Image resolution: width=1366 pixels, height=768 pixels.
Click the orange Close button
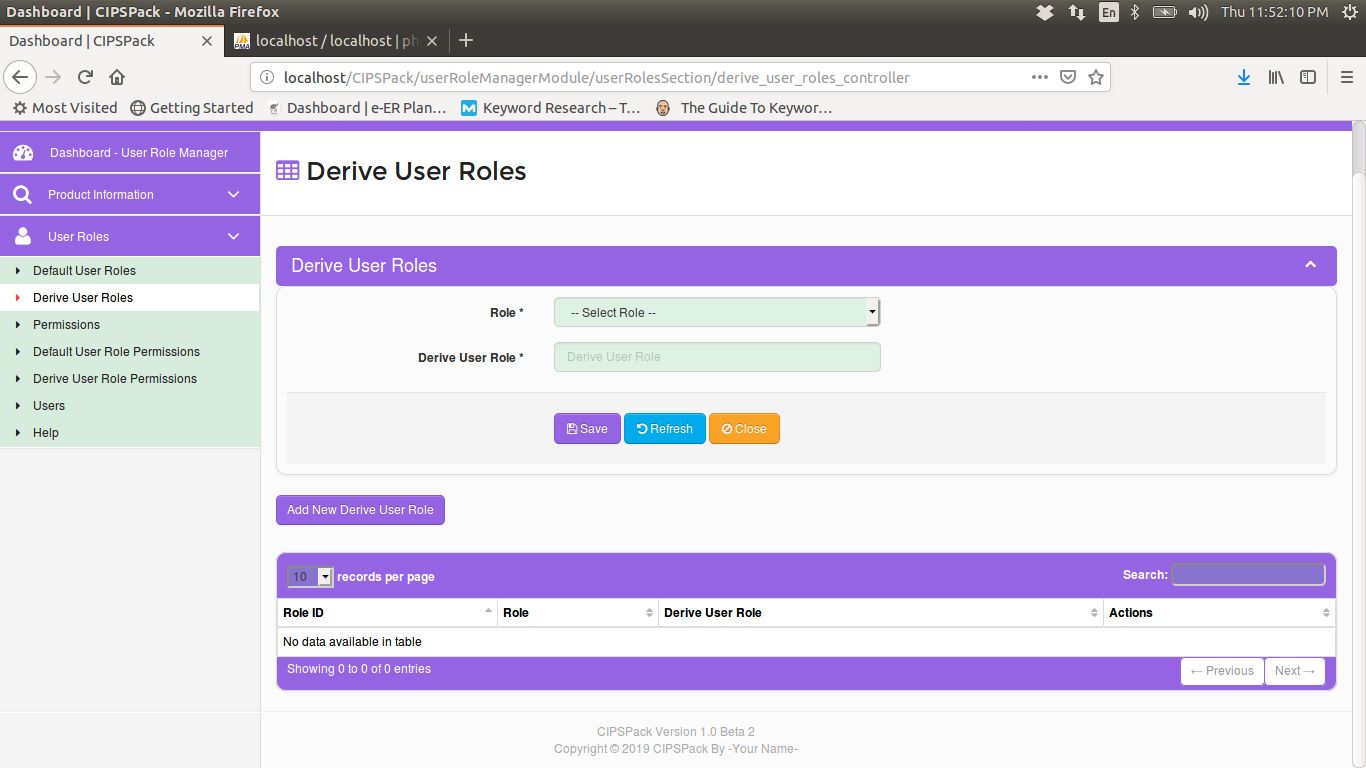click(x=744, y=429)
